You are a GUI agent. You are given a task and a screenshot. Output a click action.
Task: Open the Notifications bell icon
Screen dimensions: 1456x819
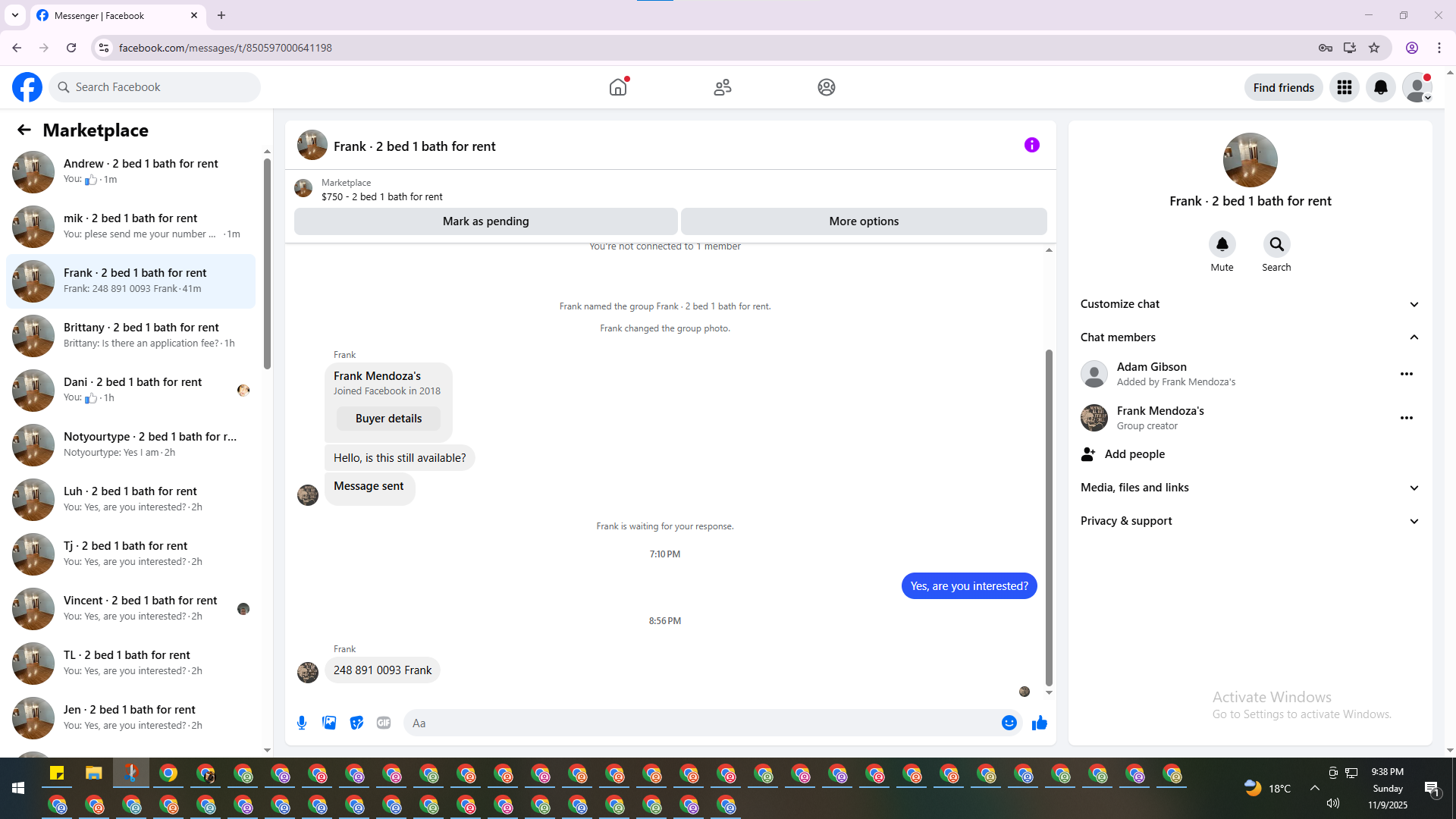coord(1381,87)
